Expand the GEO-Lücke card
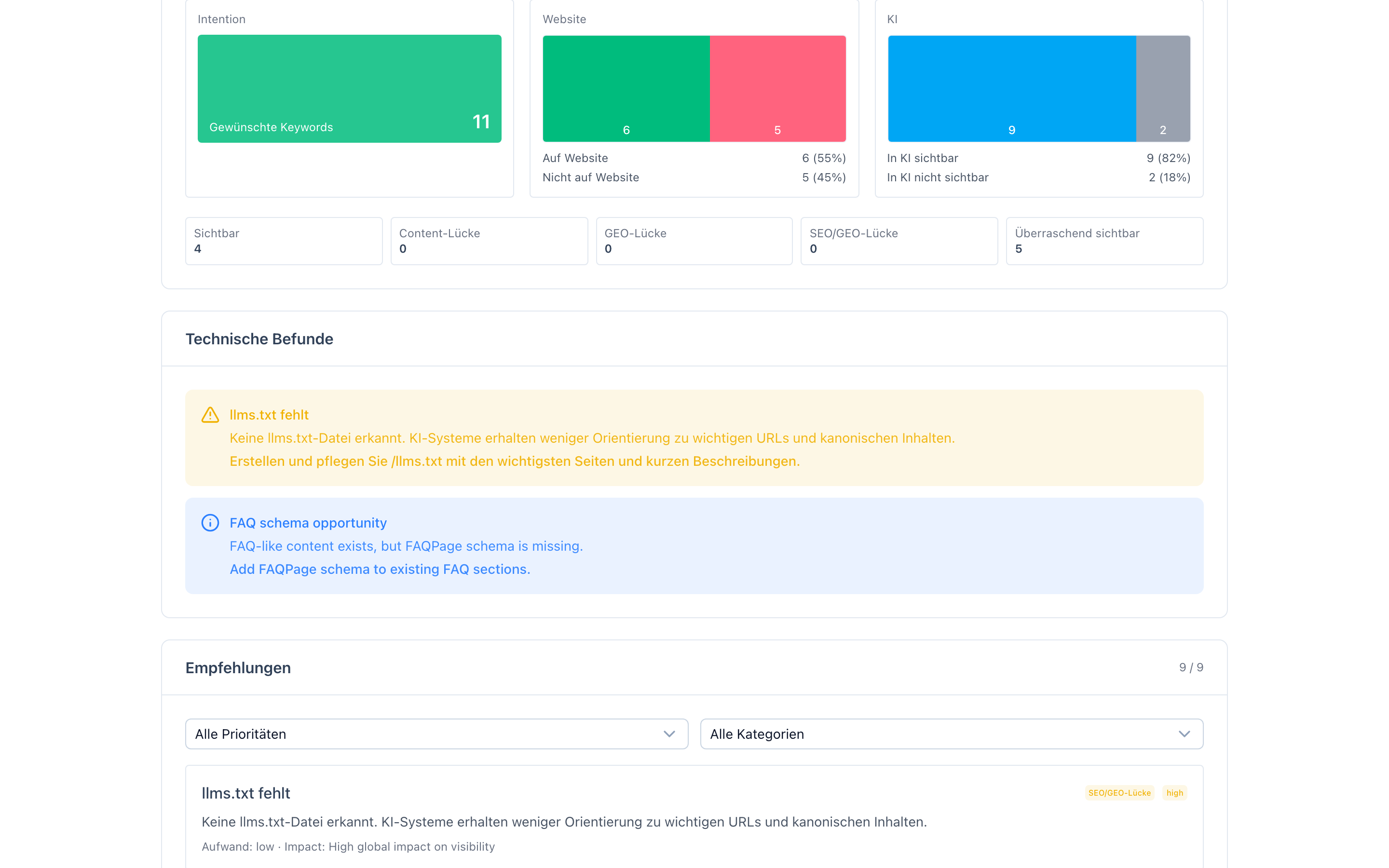 pyautogui.click(x=694, y=241)
